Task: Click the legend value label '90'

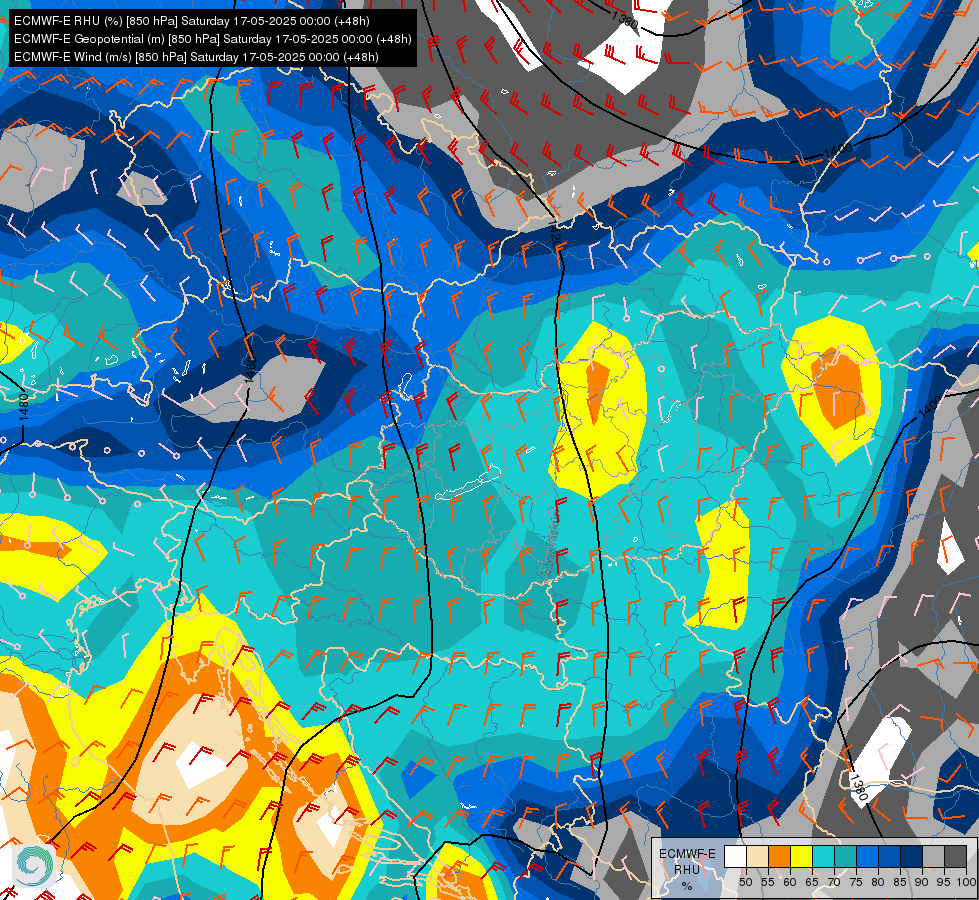Action: pos(922,882)
